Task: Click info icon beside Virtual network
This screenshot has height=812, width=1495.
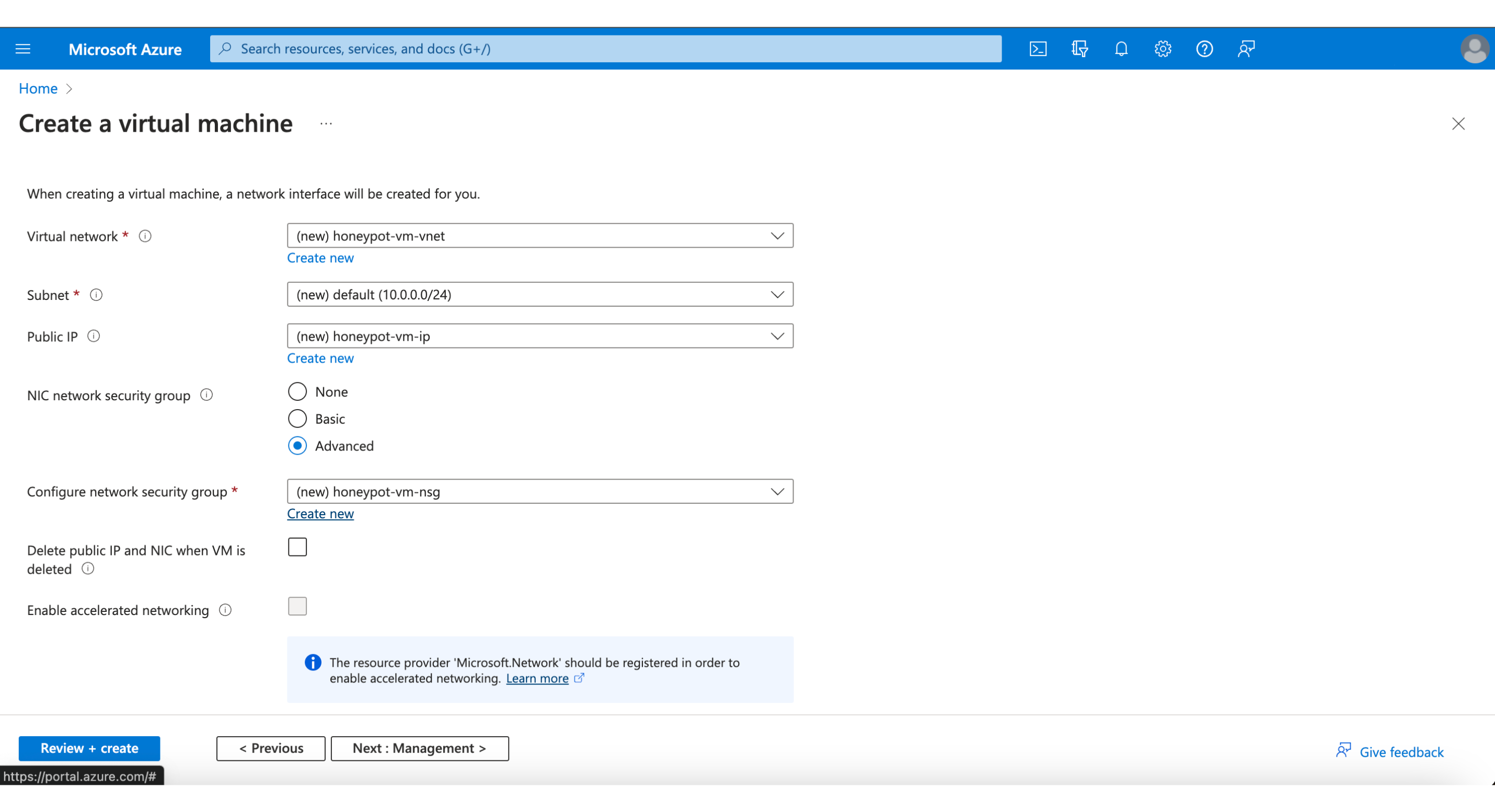Action: coord(145,236)
